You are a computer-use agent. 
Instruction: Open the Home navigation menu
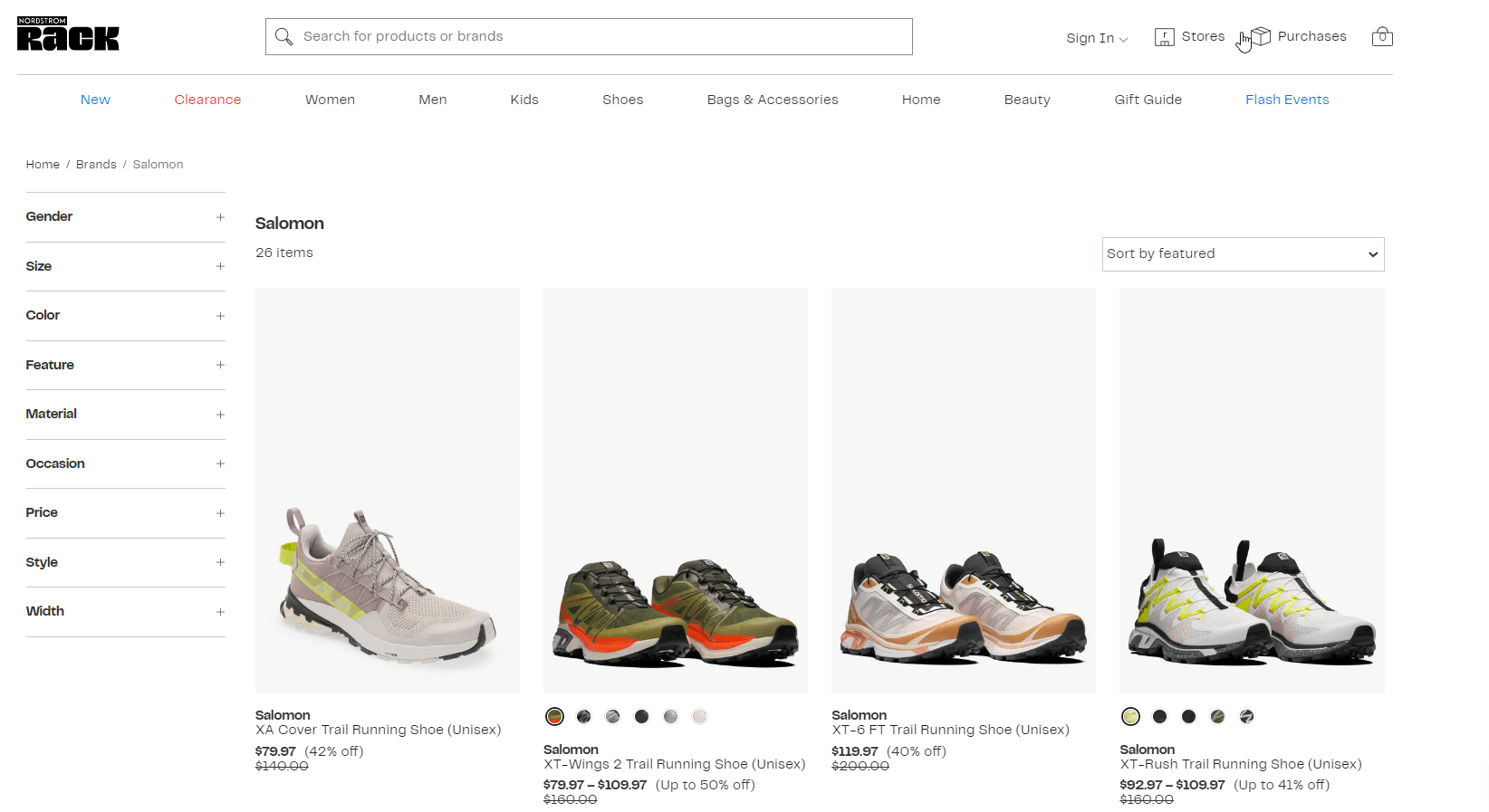921,100
